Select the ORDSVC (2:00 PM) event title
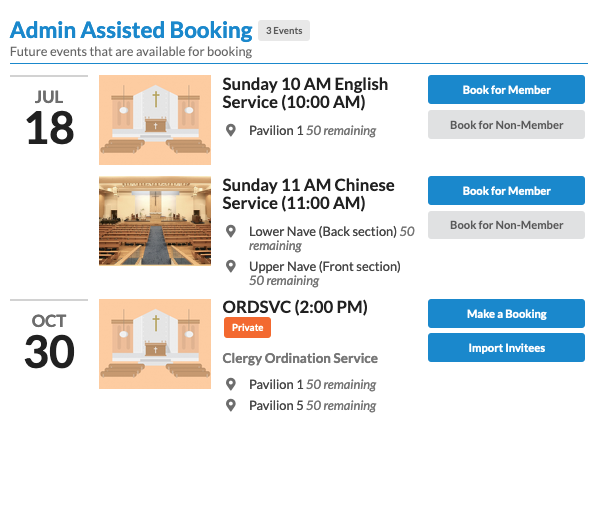Screen dimensions: 595x506 (295, 307)
